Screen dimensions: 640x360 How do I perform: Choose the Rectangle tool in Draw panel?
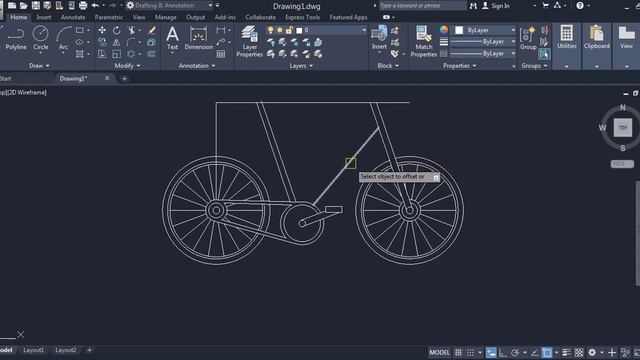point(80,30)
